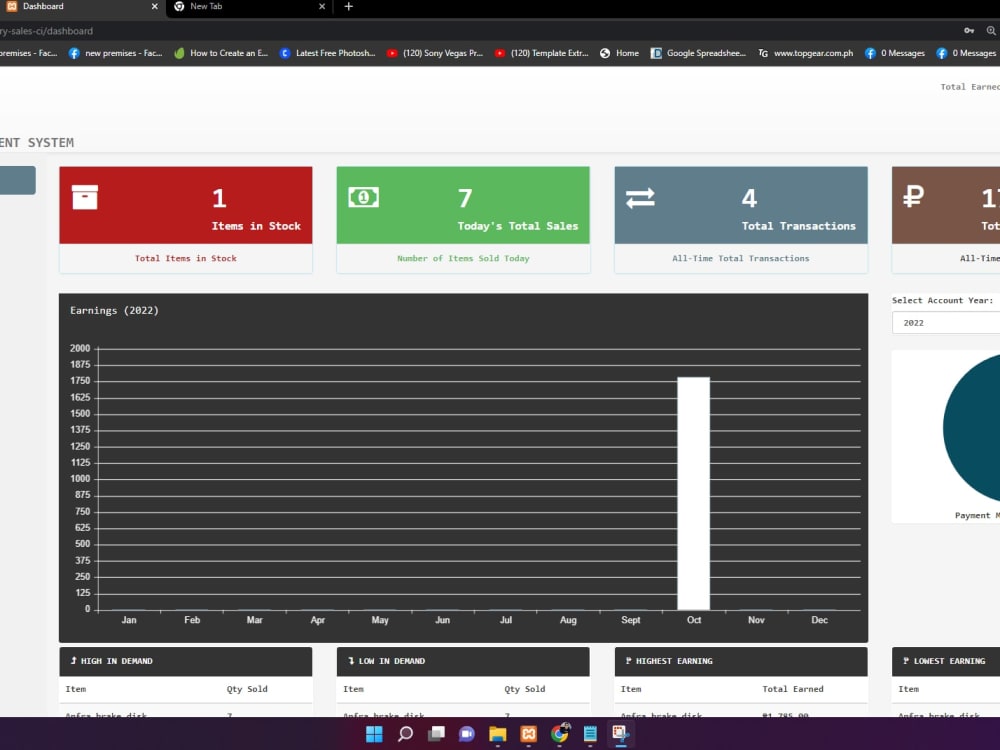The height and width of the screenshot is (750, 1000).
Task: Click the 'Jan' label on chart axis
Action: click(129, 620)
